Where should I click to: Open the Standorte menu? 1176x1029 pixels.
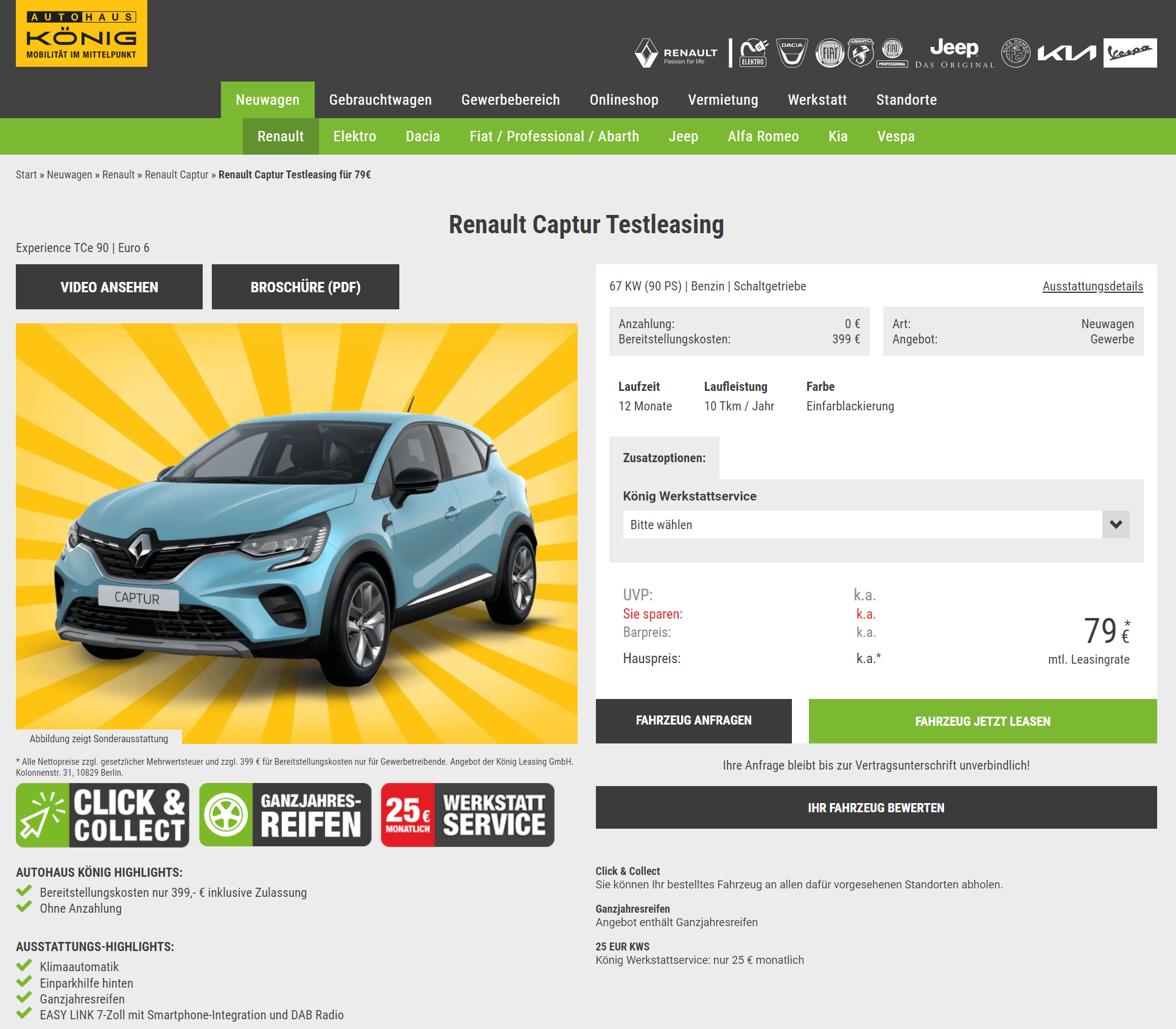point(906,100)
